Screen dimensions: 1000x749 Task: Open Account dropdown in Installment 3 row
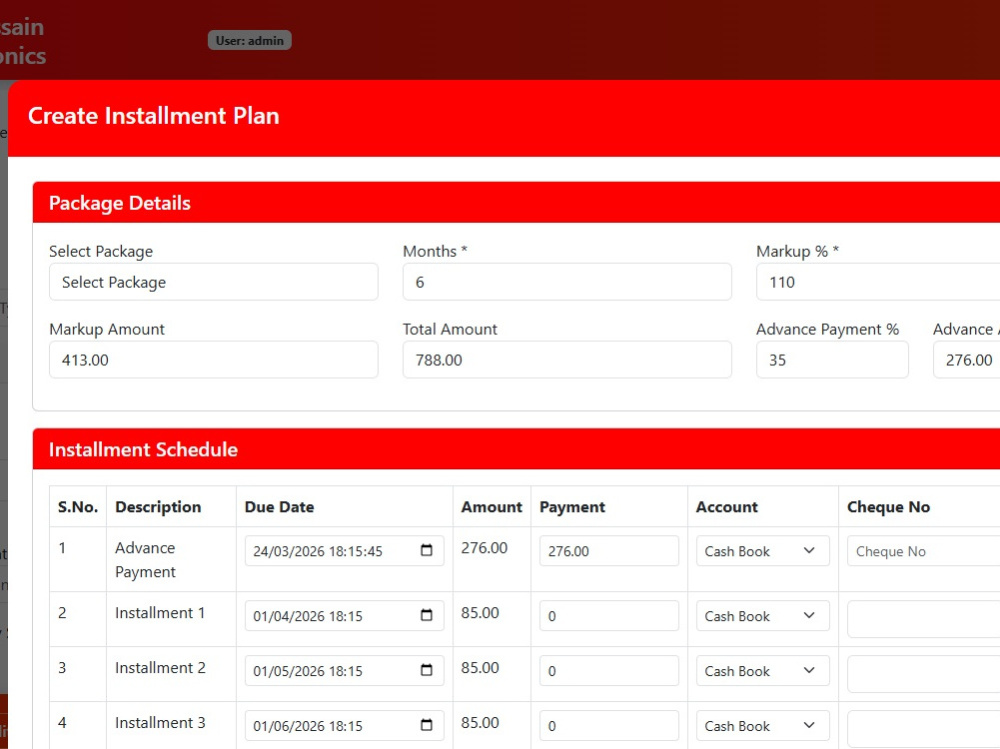(x=763, y=725)
